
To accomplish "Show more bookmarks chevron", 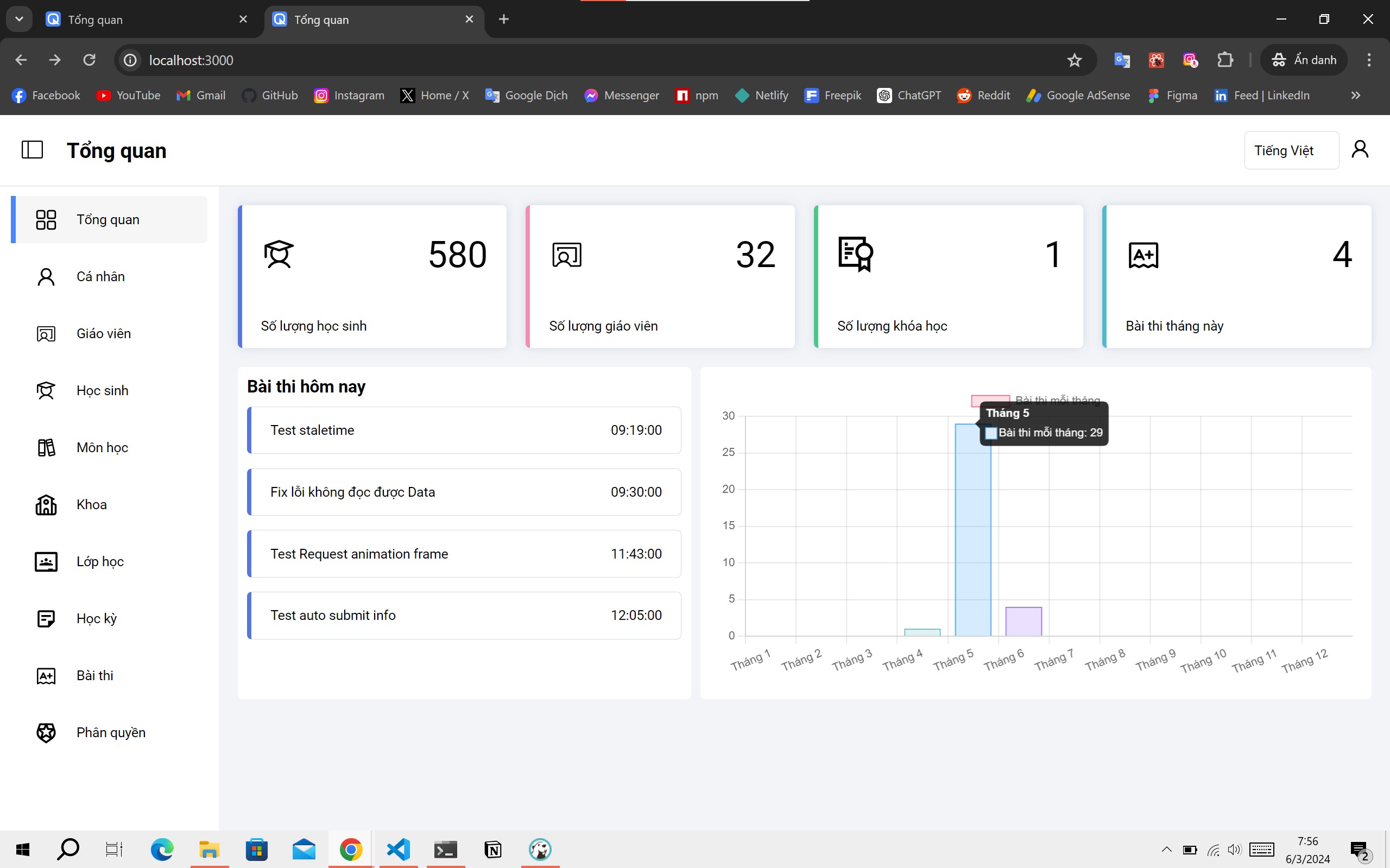I will pyautogui.click(x=1356, y=96).
